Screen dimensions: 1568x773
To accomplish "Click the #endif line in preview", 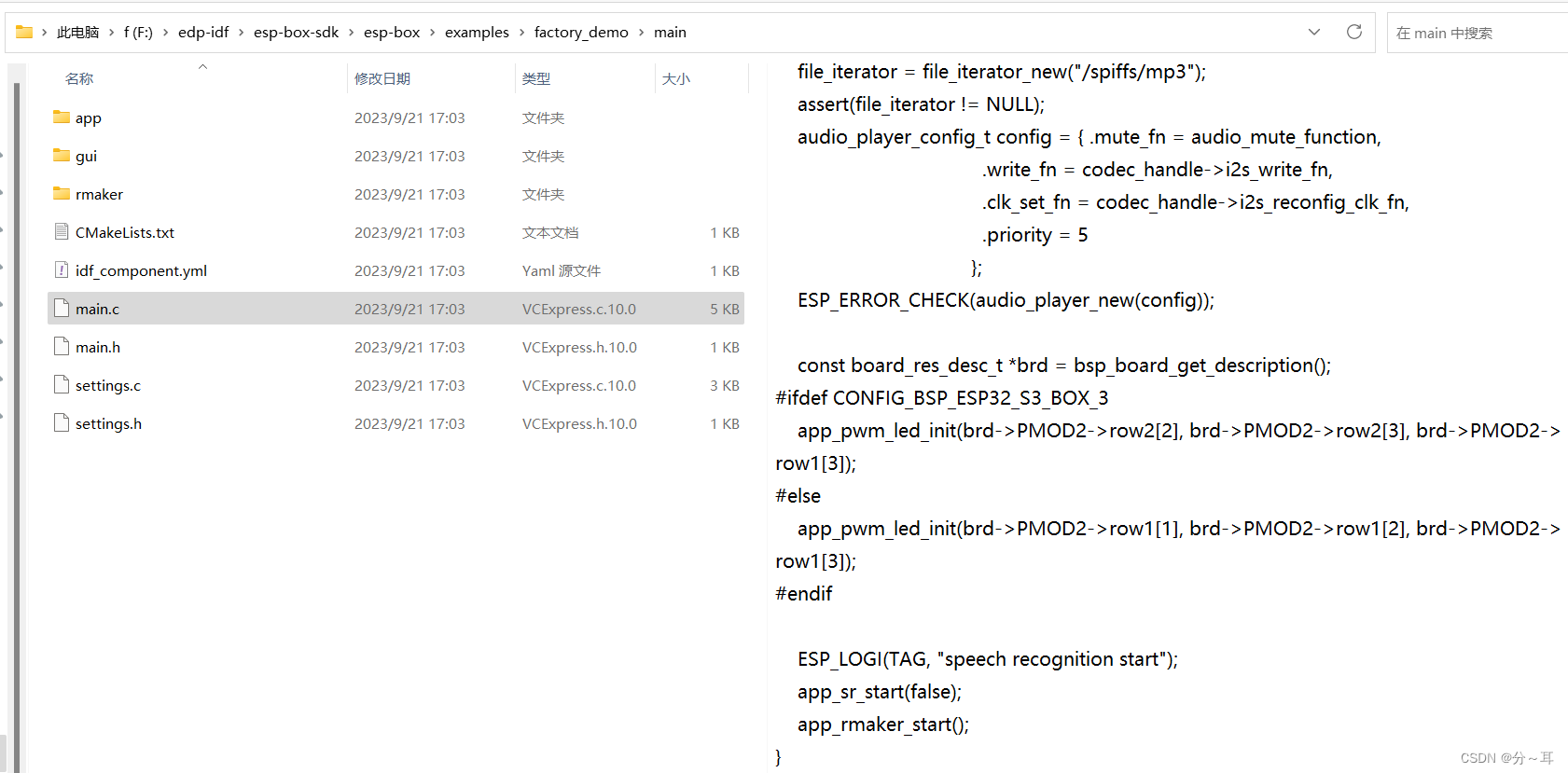I will click(x=804, y=594).
